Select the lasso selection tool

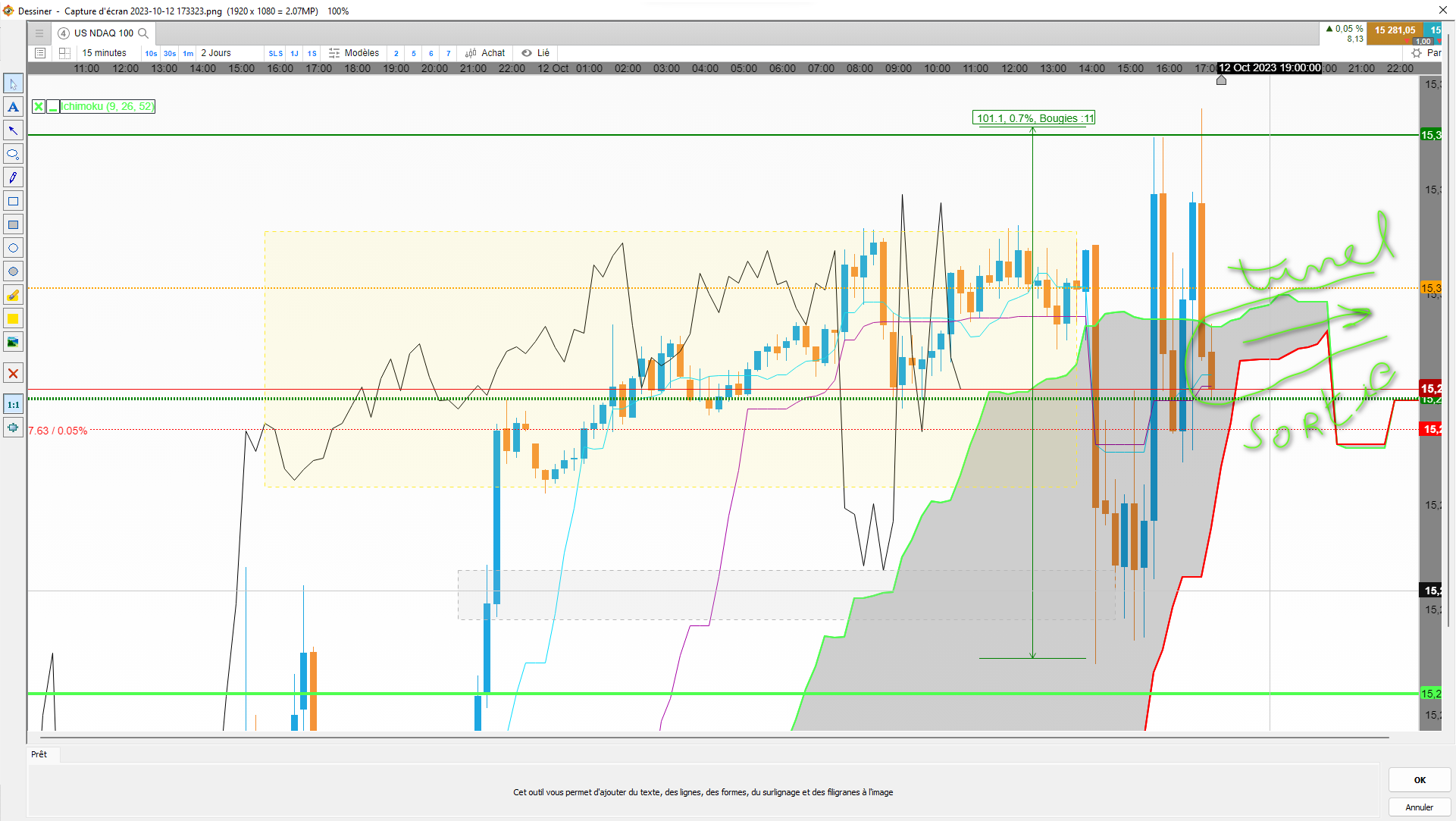point(13,154)
